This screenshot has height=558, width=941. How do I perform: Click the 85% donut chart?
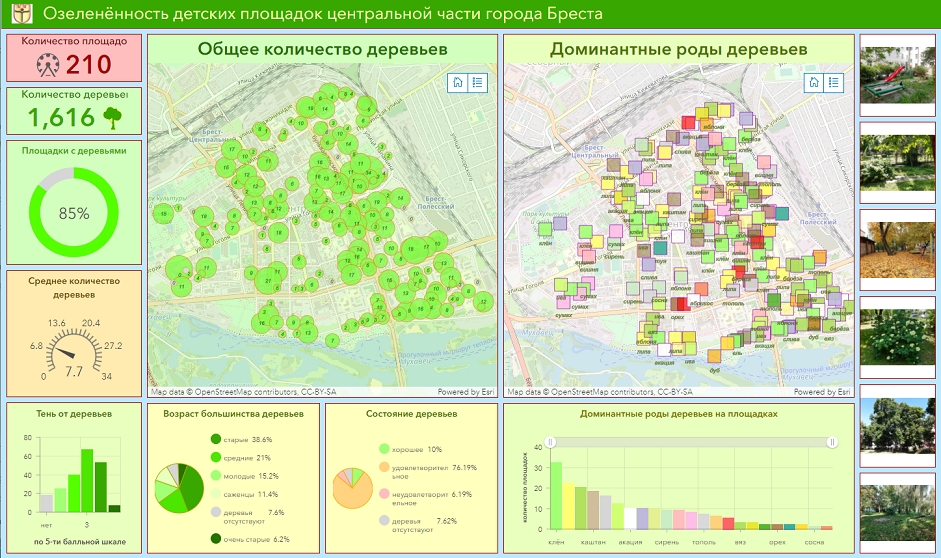[x=74, y=212]
